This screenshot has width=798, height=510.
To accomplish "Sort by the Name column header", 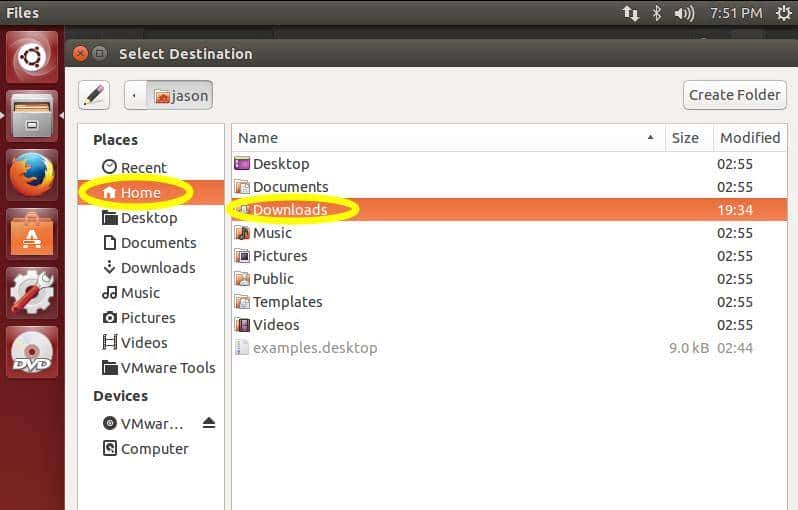I will pos(448,138).
